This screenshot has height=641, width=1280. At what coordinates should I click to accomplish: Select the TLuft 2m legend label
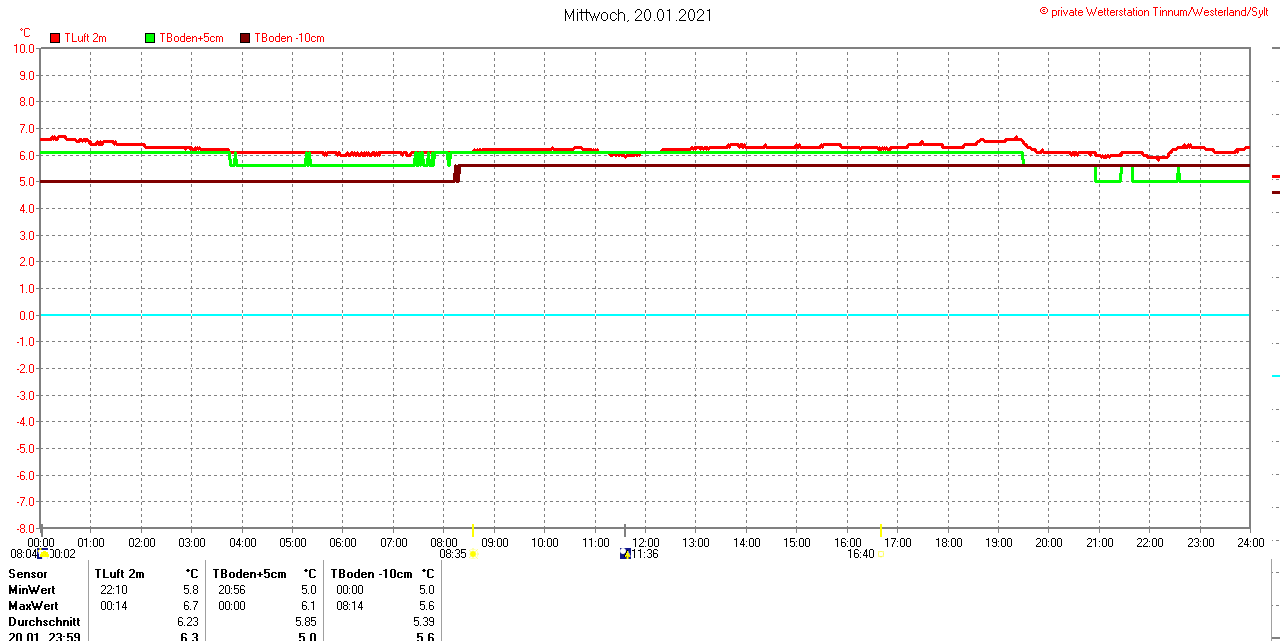click(85, 38)
